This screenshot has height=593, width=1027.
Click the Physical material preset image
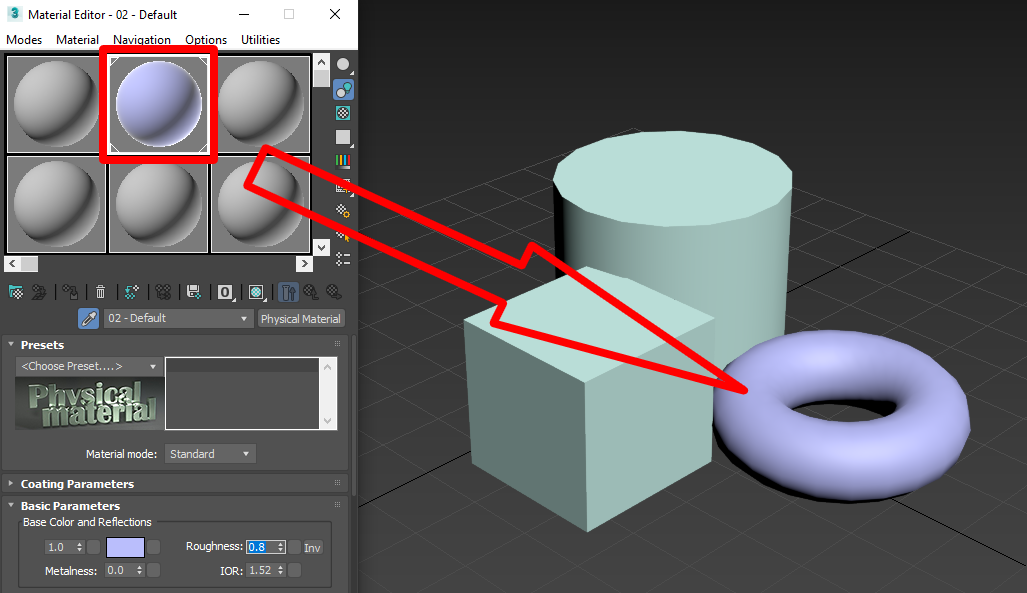coord(89,403)
